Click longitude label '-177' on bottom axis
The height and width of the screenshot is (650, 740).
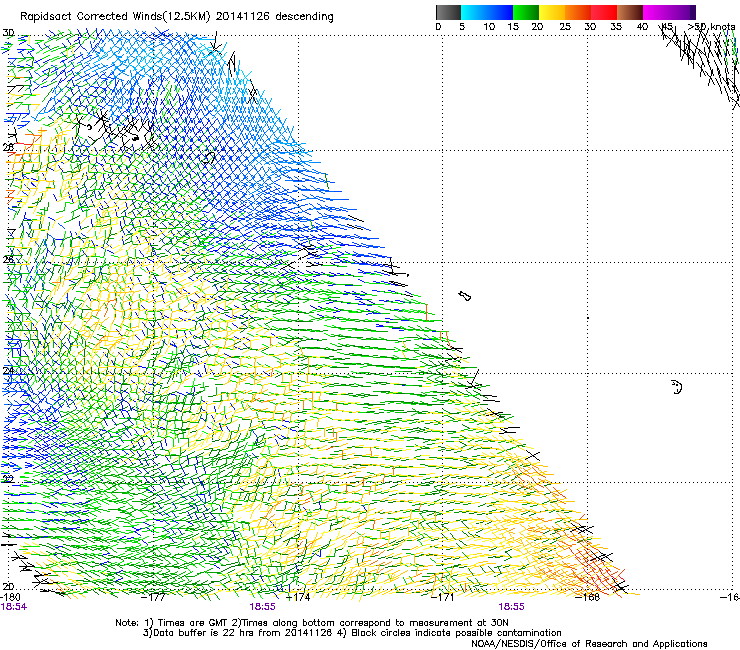[x=154, y=597]
